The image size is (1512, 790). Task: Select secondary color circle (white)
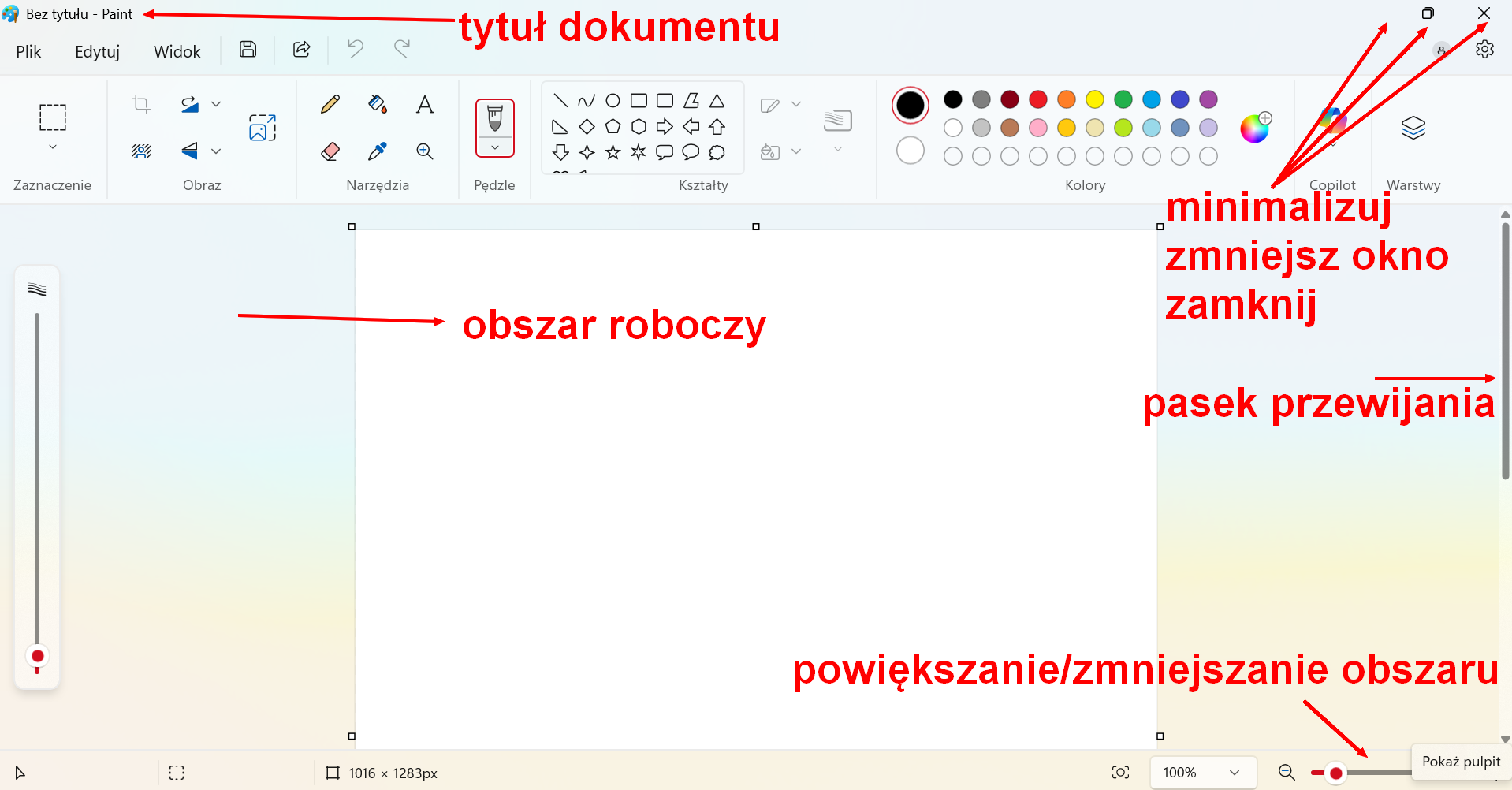pyautogui.click(x=910, y=151)
